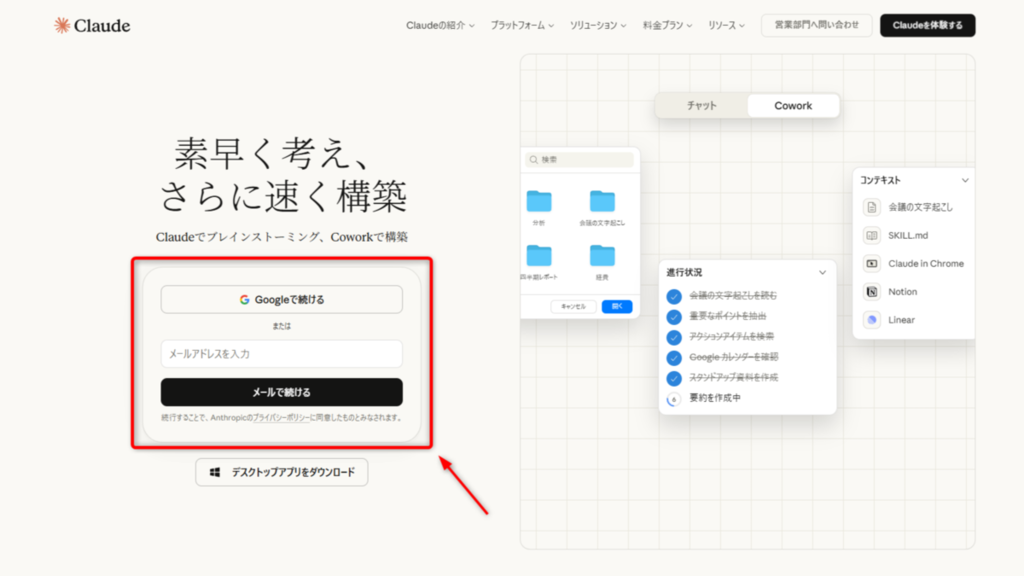1024x576 pixels.
Task: Click the Claude logo in the header
Action: click(92, 25)
